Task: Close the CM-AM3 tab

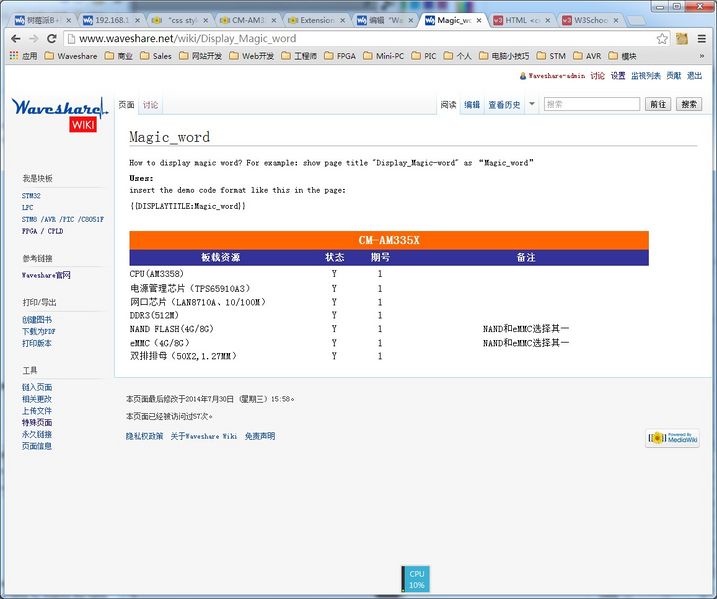Action: [273, 21]
